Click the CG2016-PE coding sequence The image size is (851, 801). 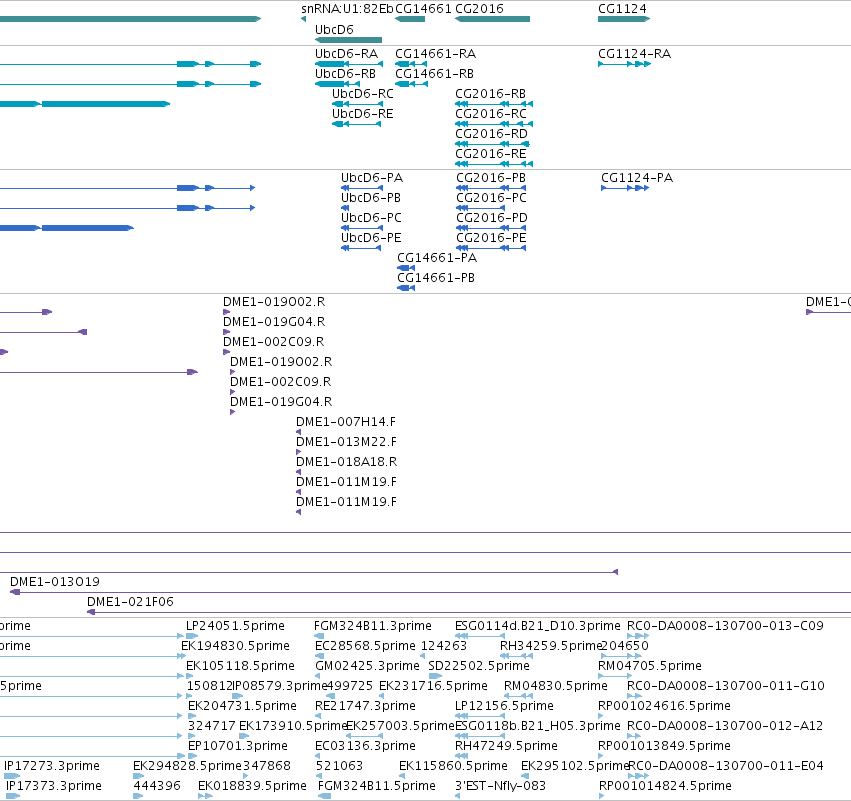[x=491, y=249]
